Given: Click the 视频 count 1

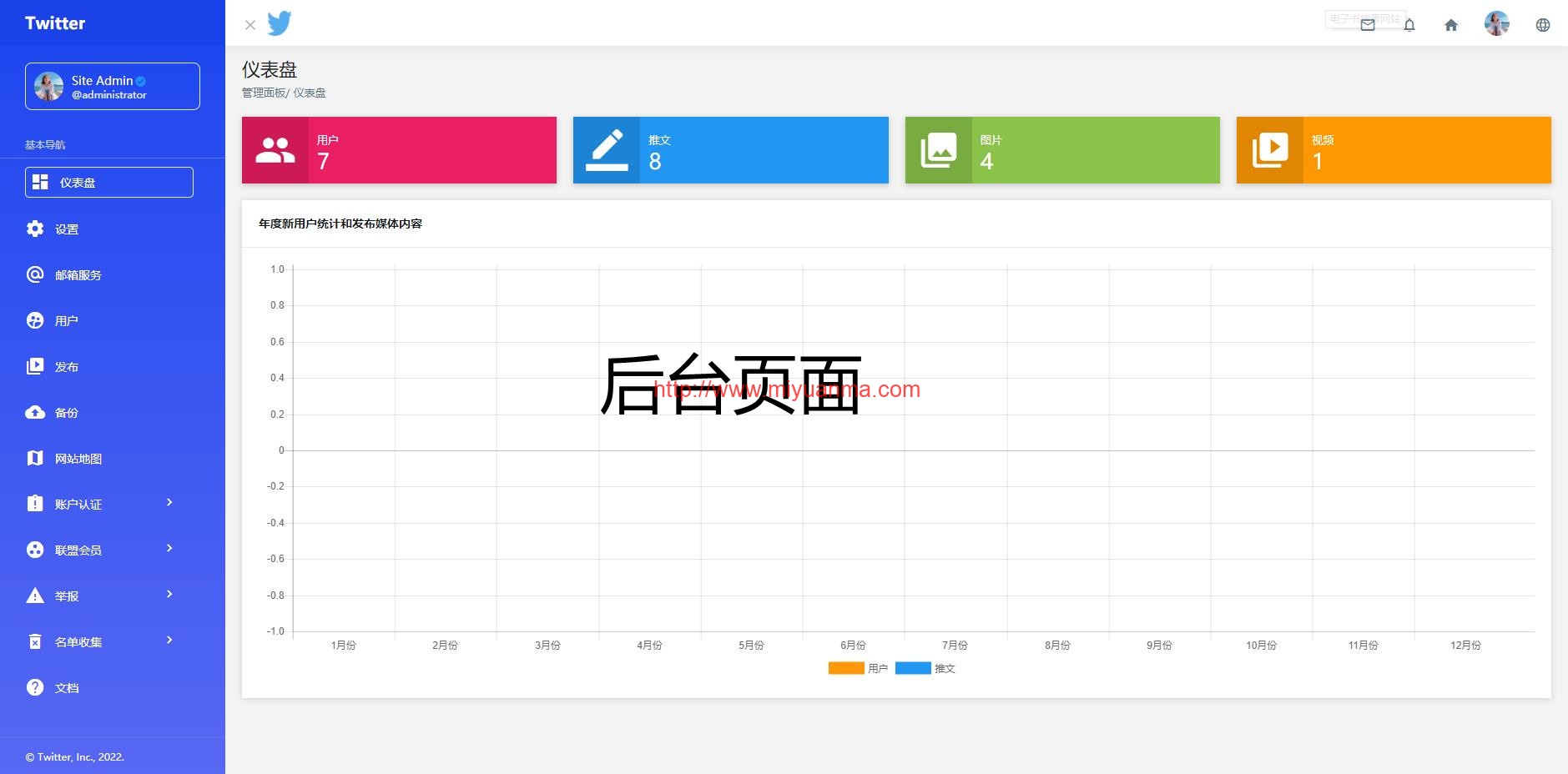Looking at the screenshot, I should [1318, 161].
